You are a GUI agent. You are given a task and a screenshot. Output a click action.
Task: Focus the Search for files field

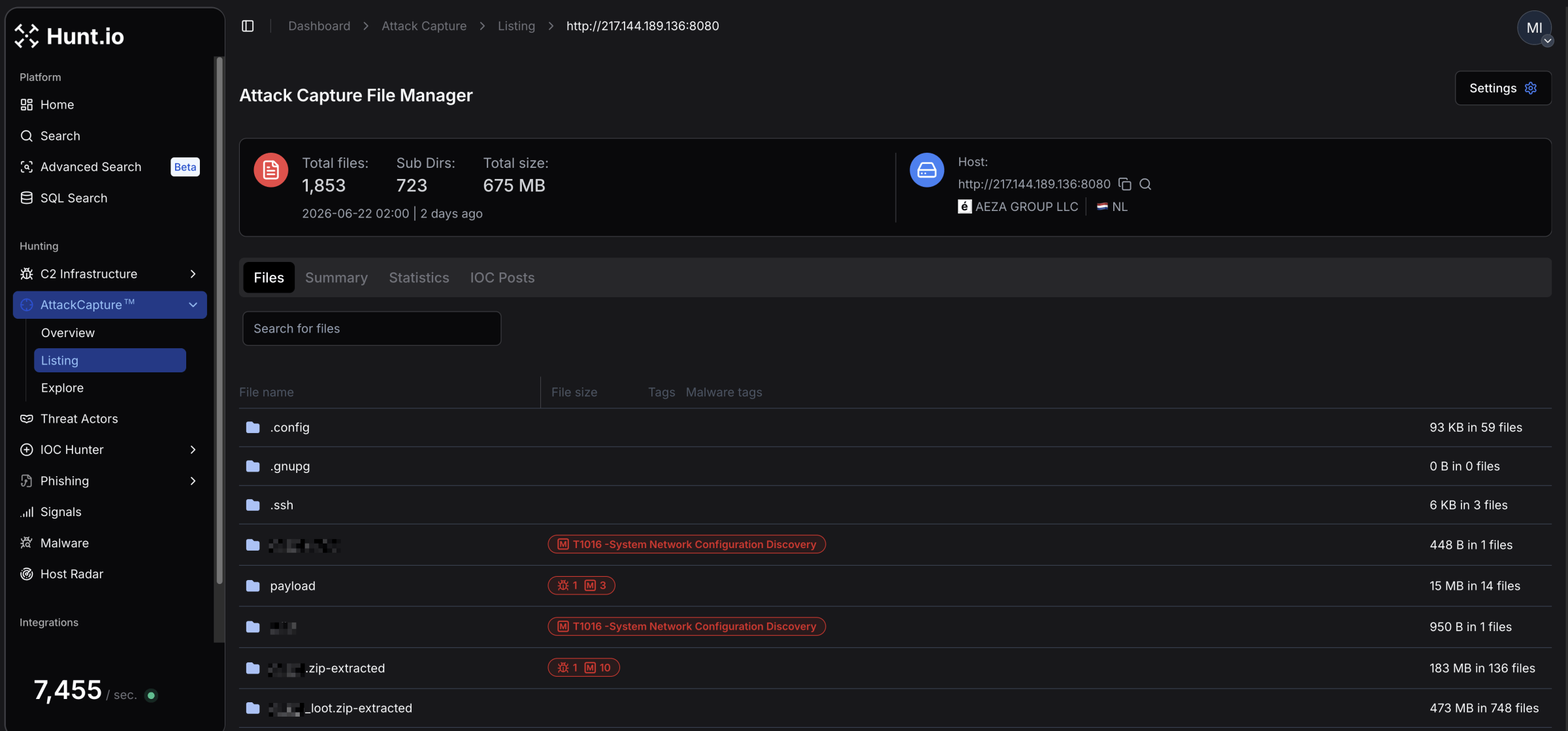pos(372,329)
